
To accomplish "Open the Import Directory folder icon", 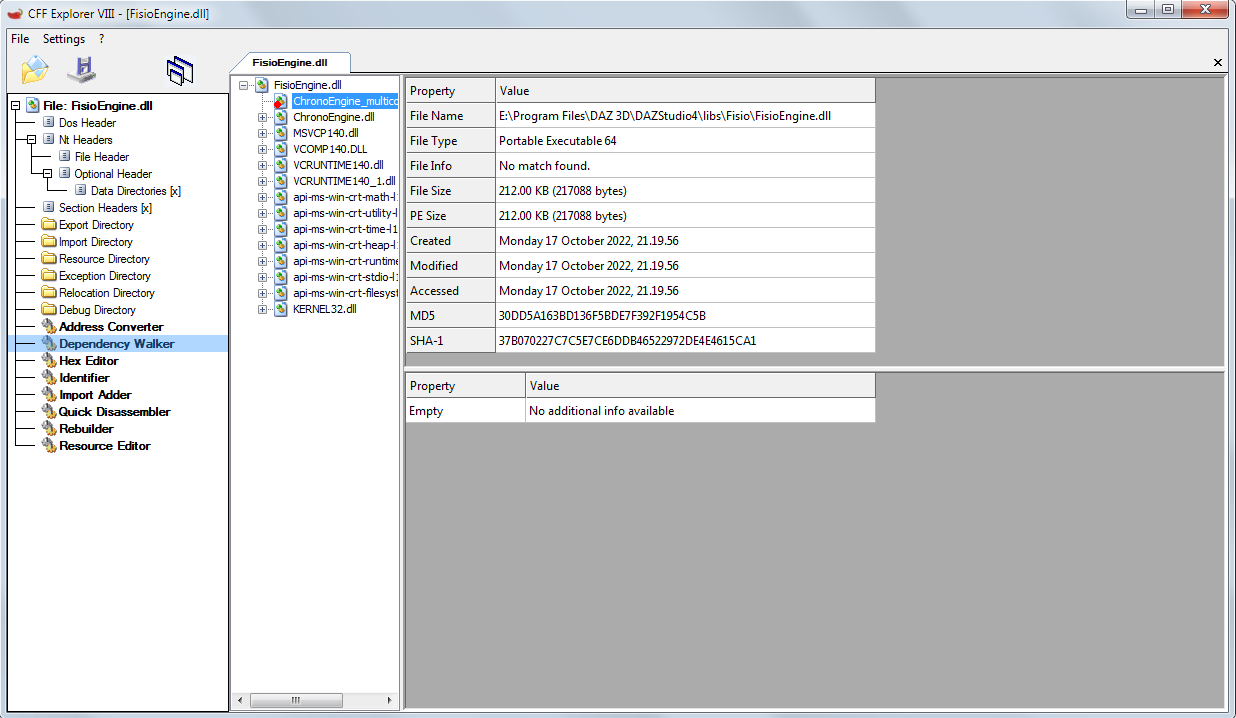I will (49, 242).
